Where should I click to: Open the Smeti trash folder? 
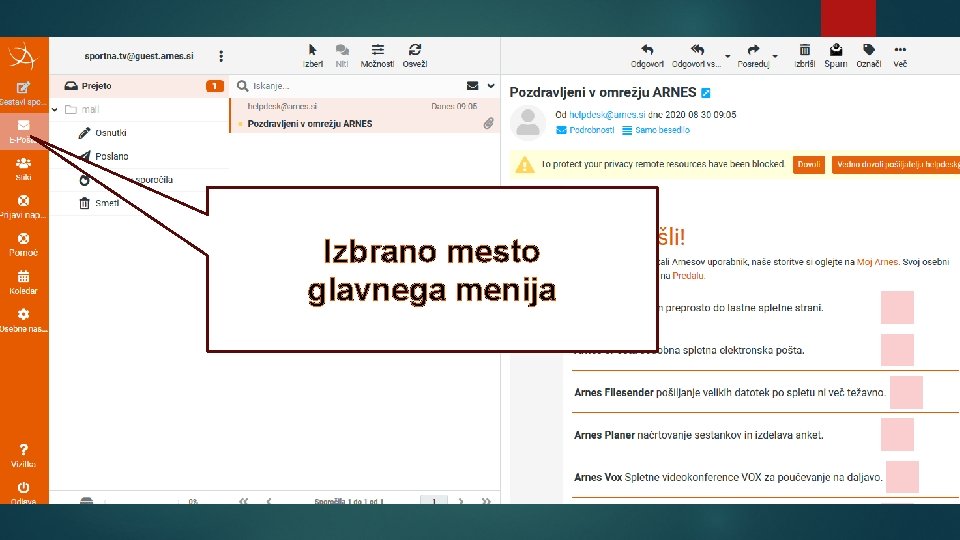107,203
